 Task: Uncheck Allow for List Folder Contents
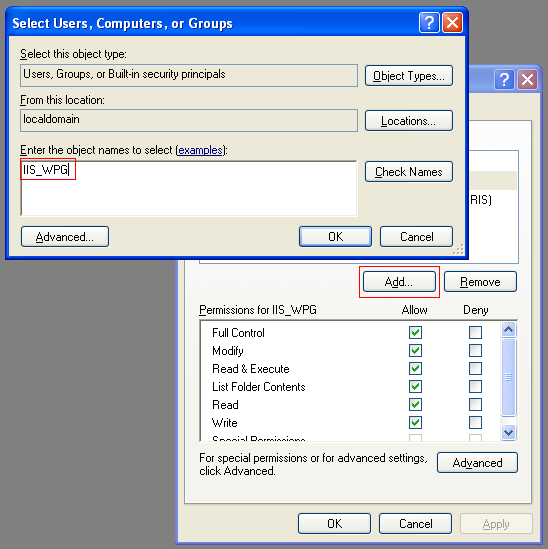(x=415, y=387)
